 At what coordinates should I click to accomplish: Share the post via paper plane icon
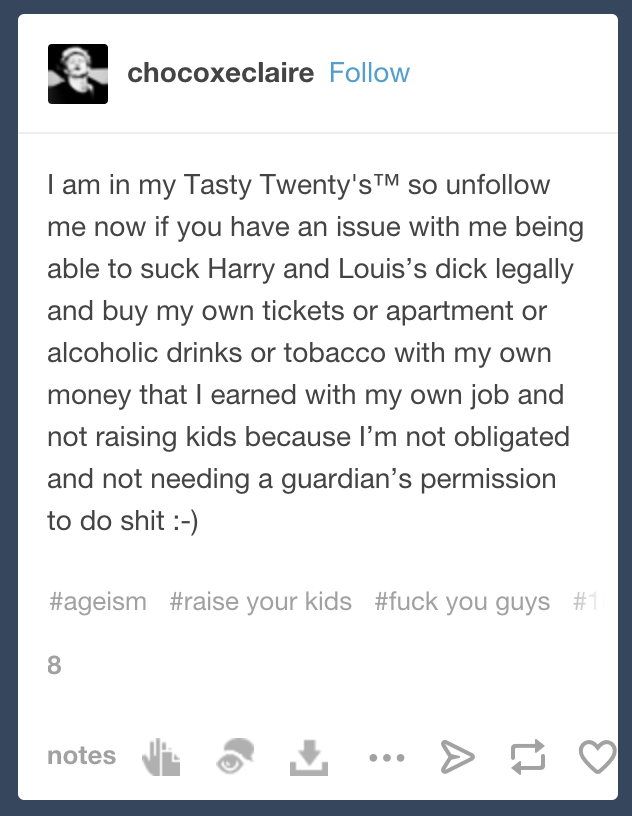458,757
